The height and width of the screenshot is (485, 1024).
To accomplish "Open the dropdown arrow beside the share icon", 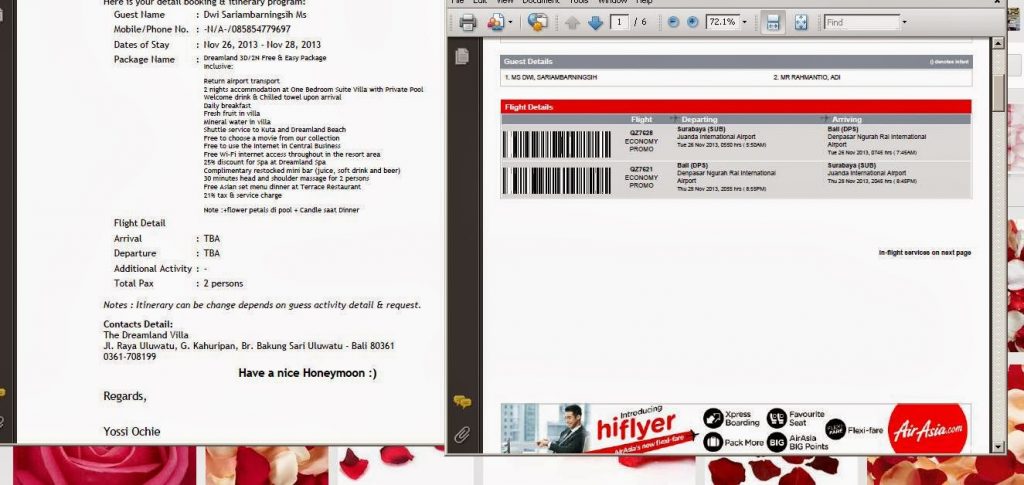I will [510, 22].
